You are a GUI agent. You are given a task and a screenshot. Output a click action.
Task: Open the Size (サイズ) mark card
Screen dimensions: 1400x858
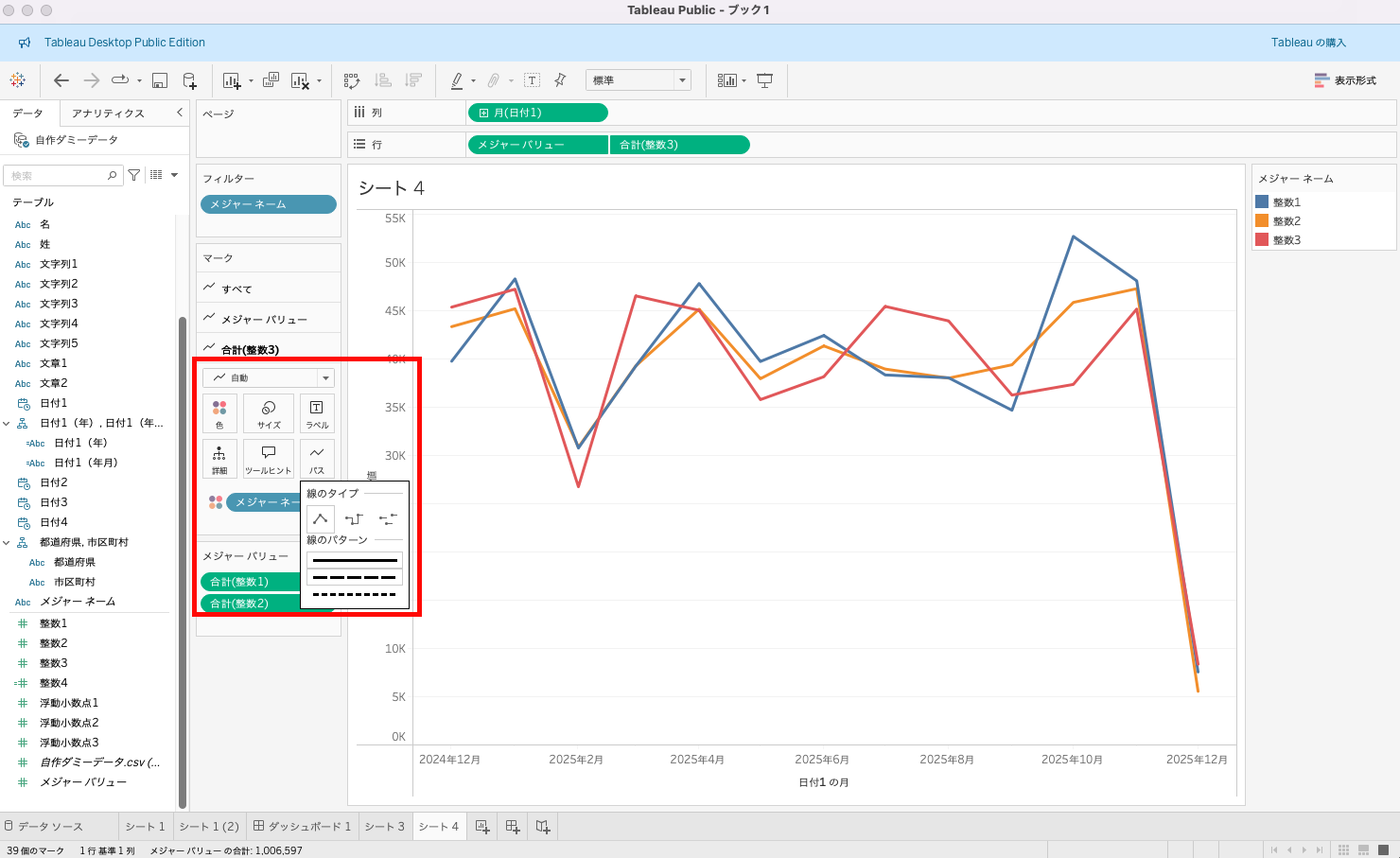coord(269,412)
